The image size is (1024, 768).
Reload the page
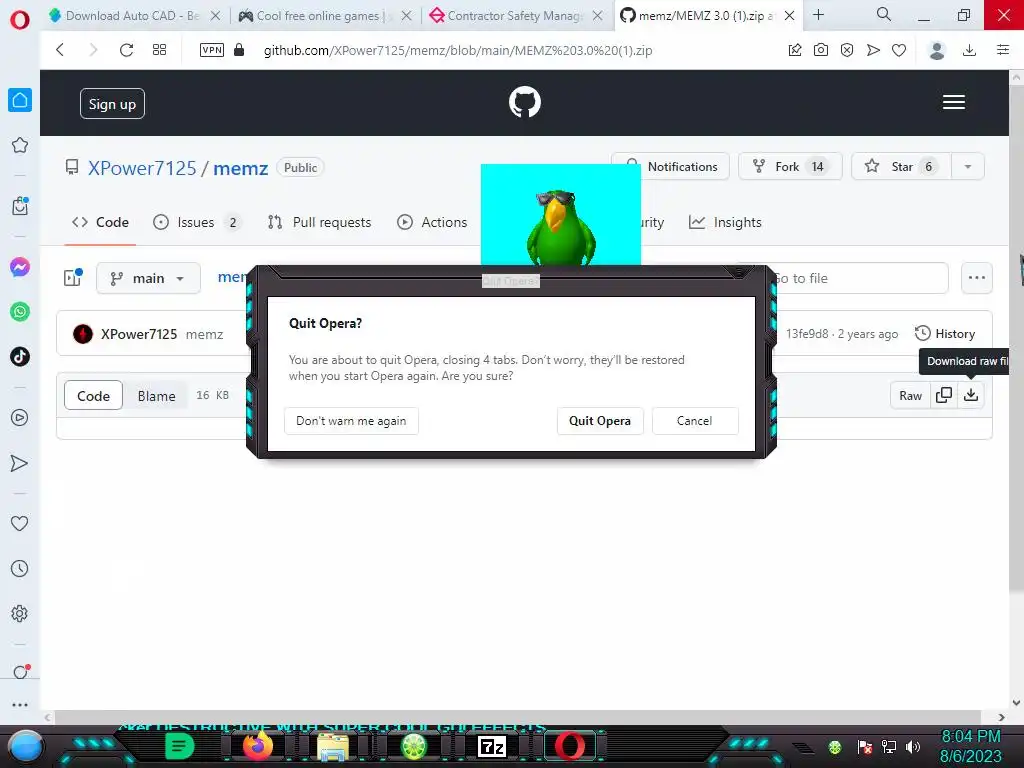(126, 50)
